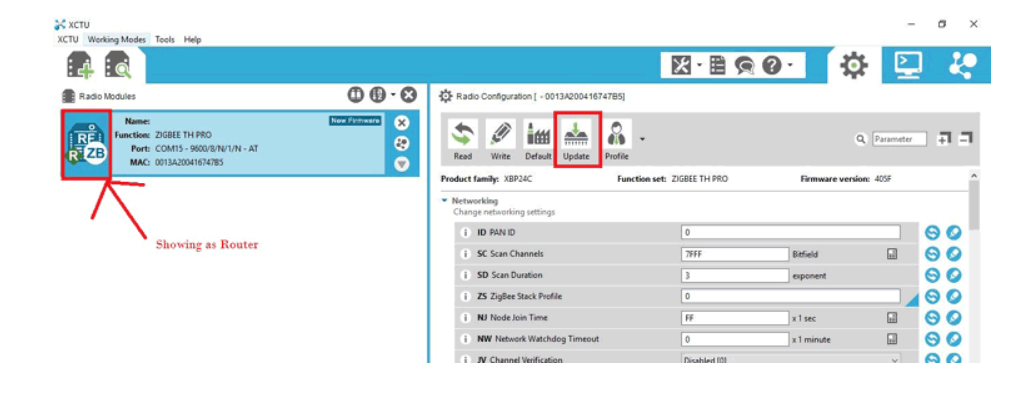Select the ZIGBEE TH PRO module icon
This screenshot has height=395, width=1013.
(x=87, y=144)
